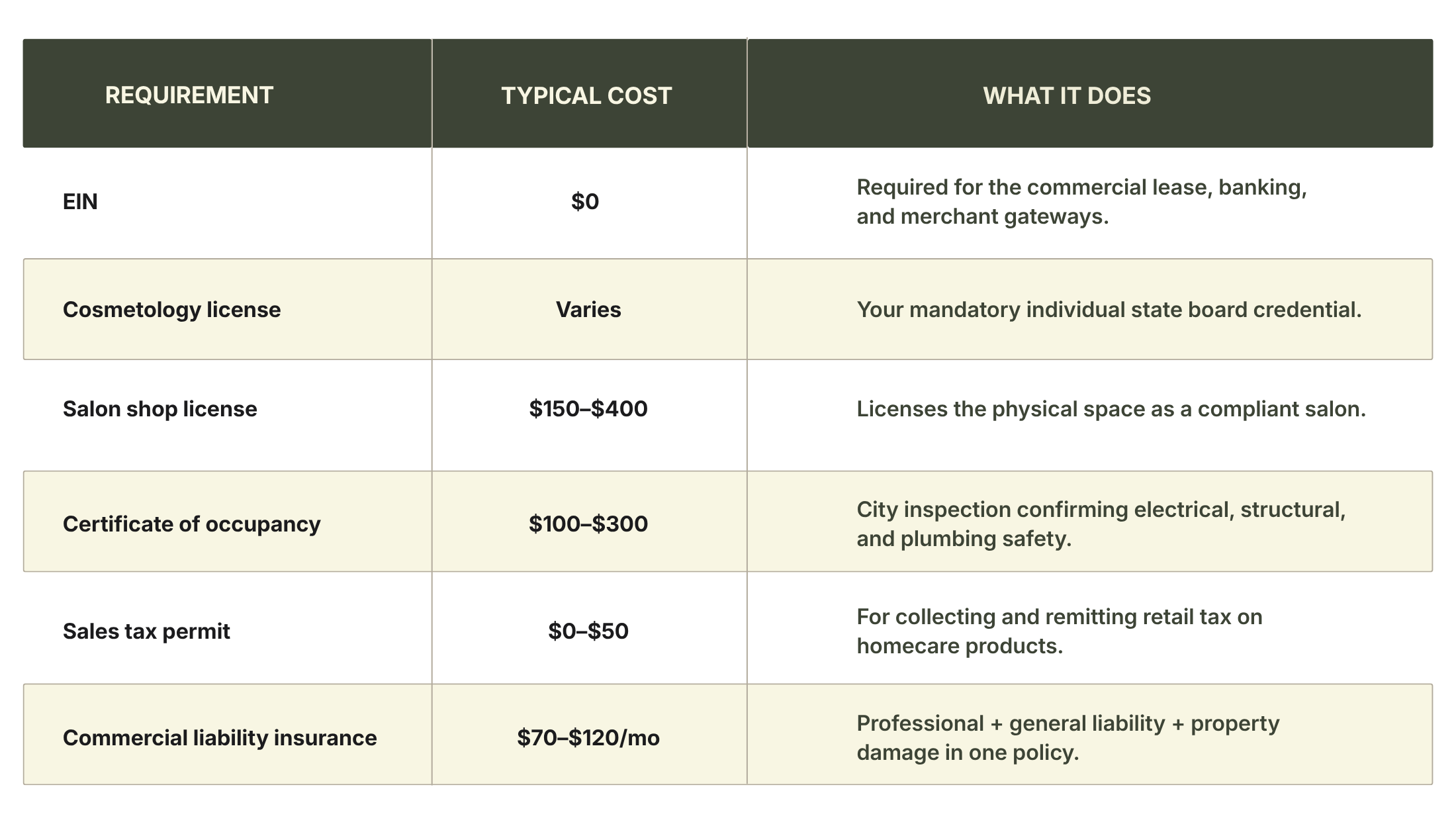Select the Salon shop license cell
The width and height of the screenshot is (1456, 834).
pyautogui.click(x=159, y=409)
